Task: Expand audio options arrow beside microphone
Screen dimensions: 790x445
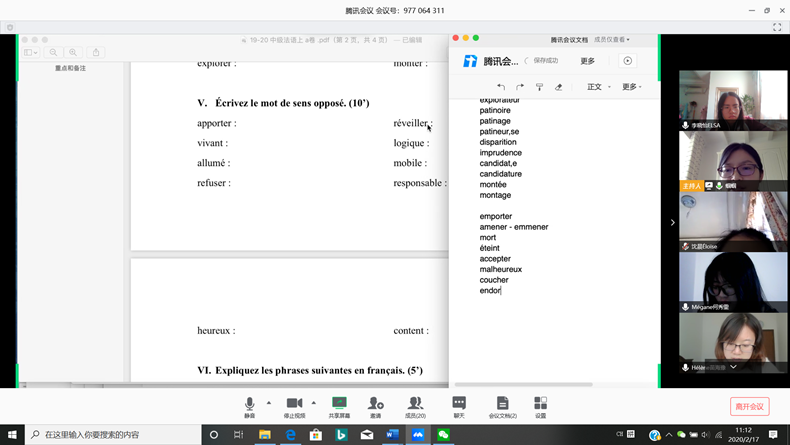Action: pyautogui.click(x=268, y=403)
